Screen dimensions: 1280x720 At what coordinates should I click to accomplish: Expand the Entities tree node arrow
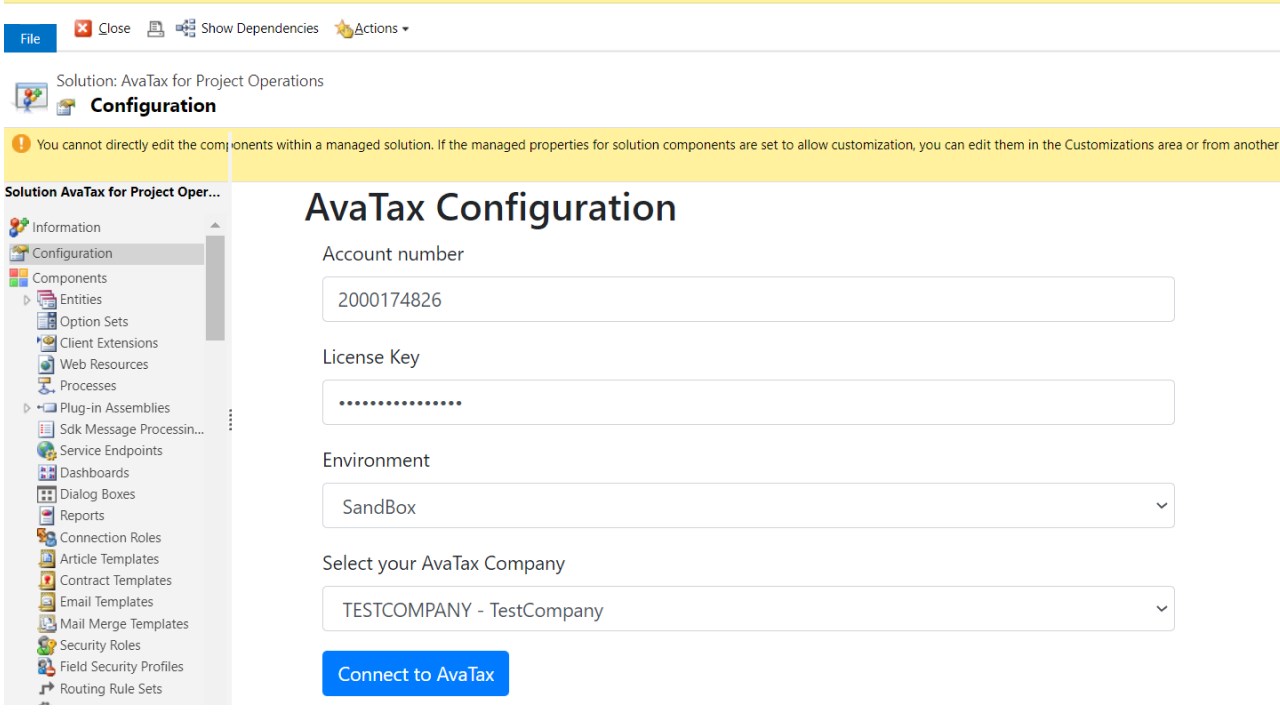(x=27, y=300)
